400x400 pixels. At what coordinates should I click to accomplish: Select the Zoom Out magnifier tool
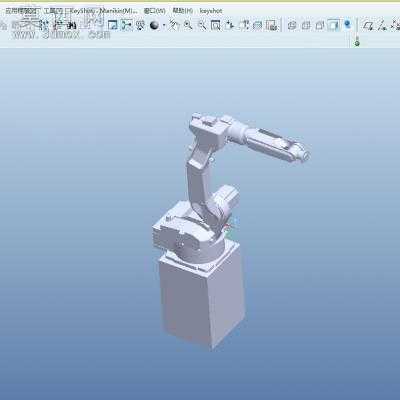[202, 25]
